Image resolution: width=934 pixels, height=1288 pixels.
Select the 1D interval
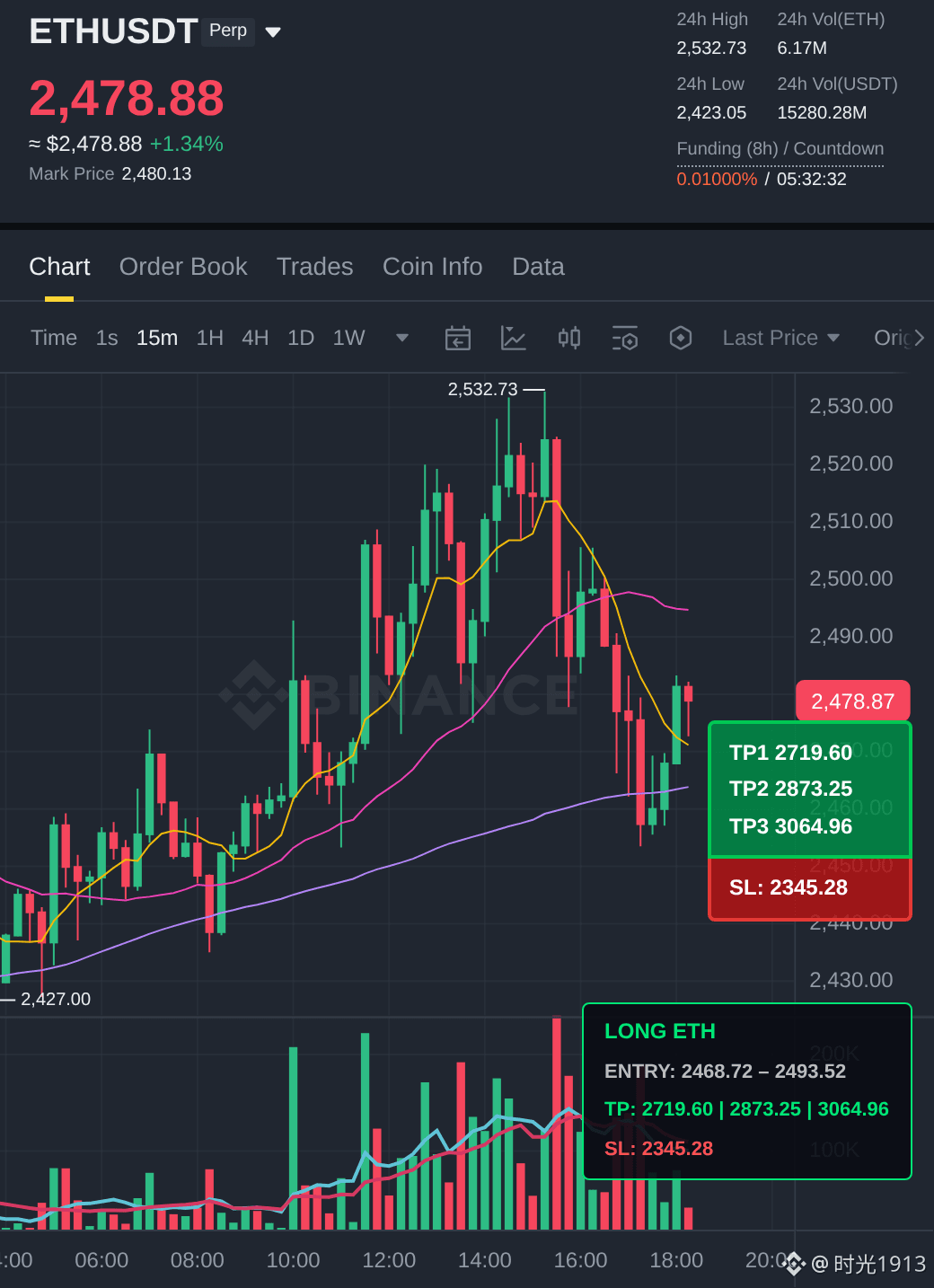click(x=301, y=338)
